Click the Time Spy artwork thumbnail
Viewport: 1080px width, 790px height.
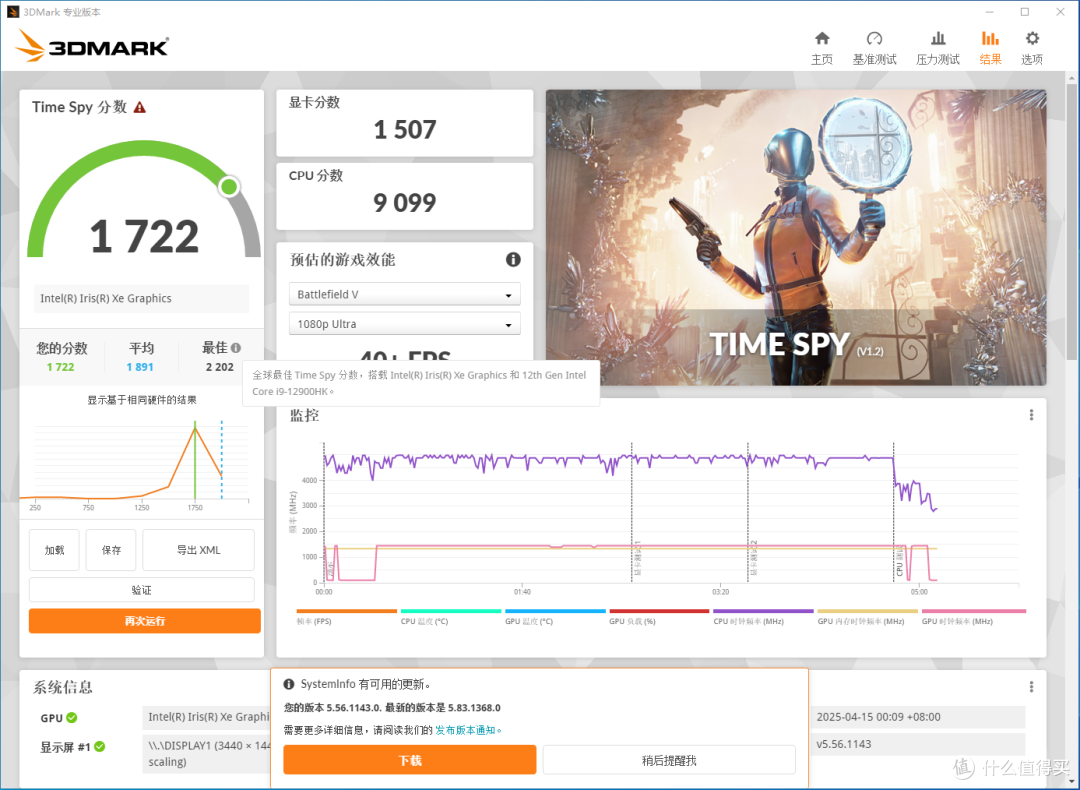[x=796, y=237]
